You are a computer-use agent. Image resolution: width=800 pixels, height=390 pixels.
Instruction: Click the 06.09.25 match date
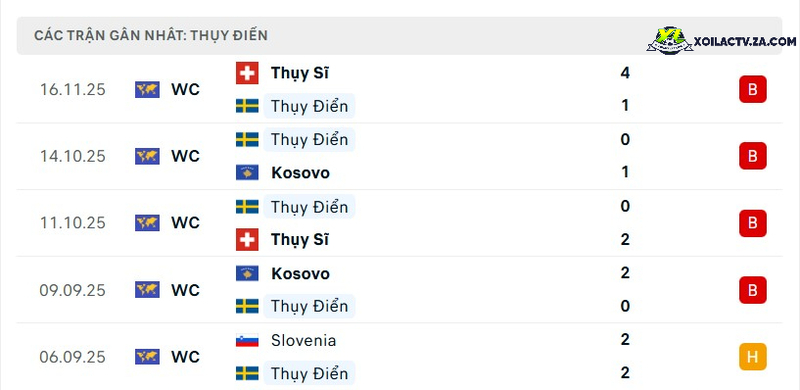pos(72,357)
